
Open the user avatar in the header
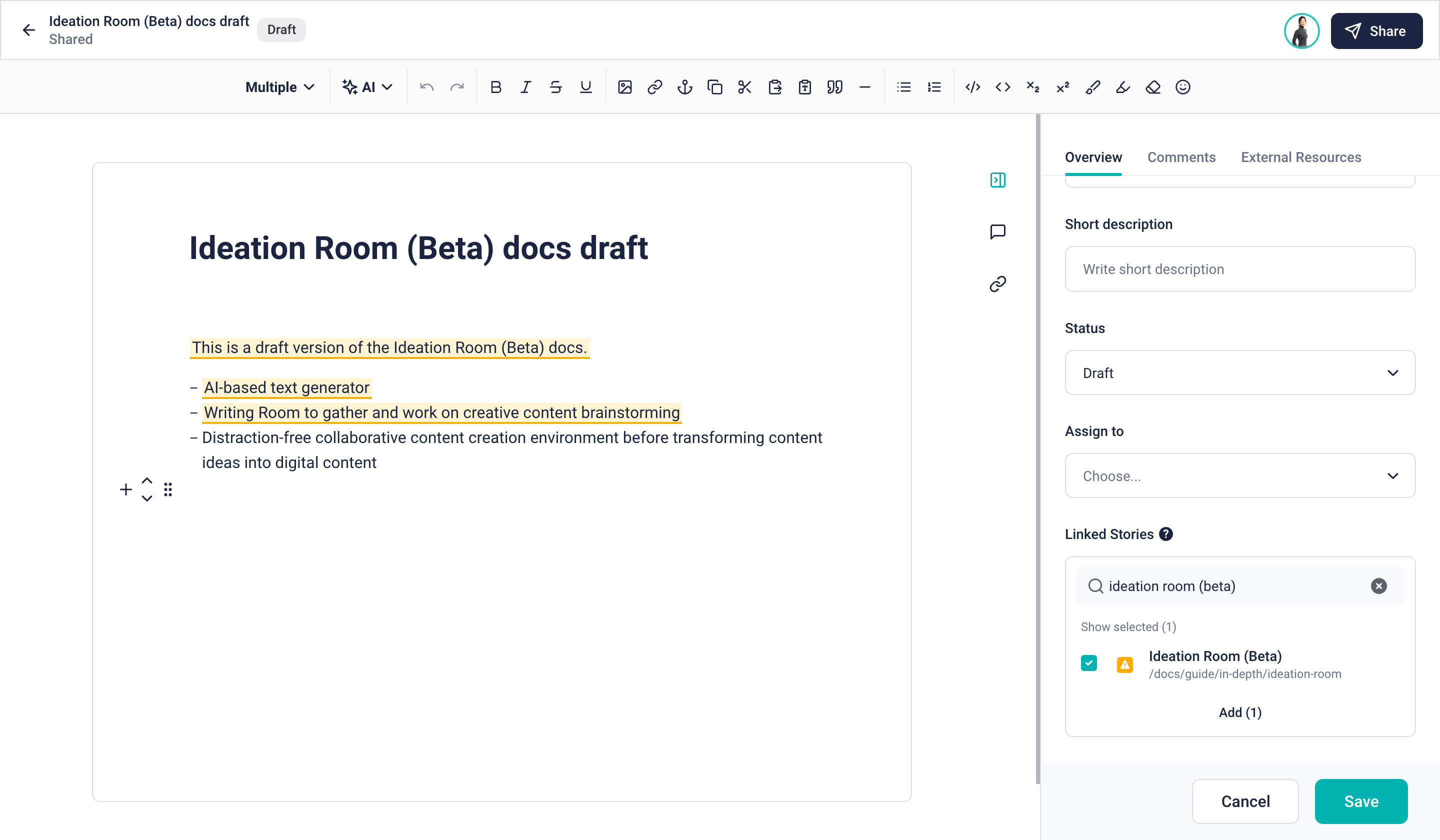tap(1301, 31)
